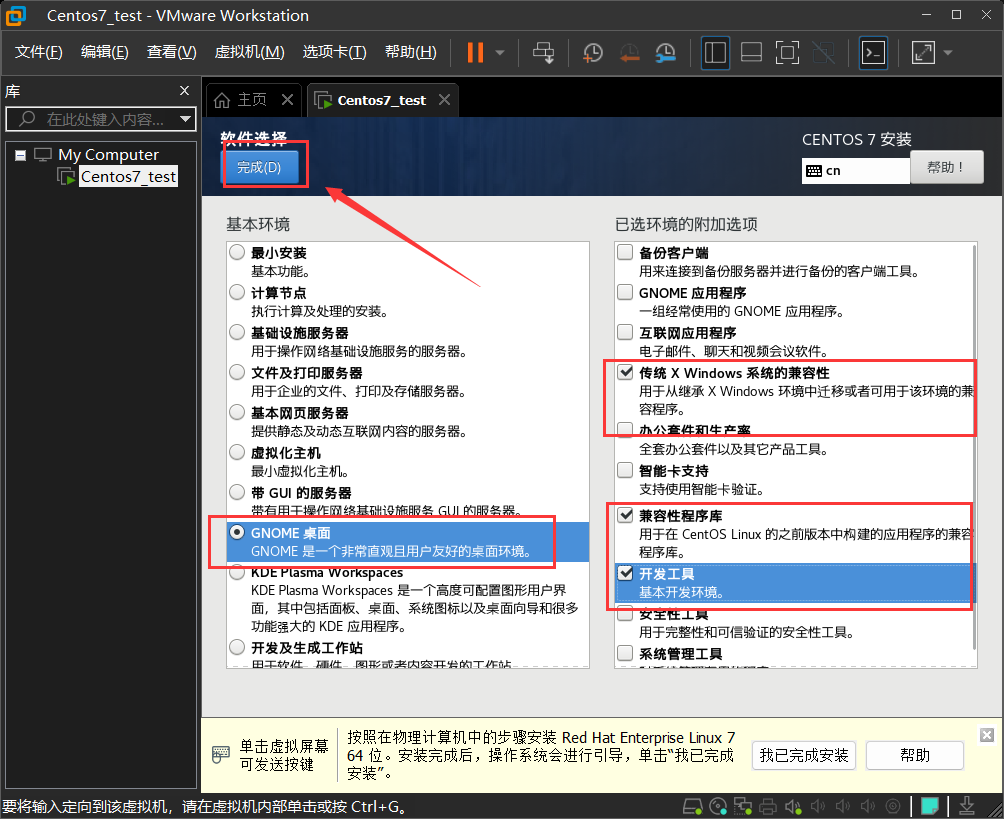Click the printer device status icon
1004x819 pixels.
click(x=768, y=806)
